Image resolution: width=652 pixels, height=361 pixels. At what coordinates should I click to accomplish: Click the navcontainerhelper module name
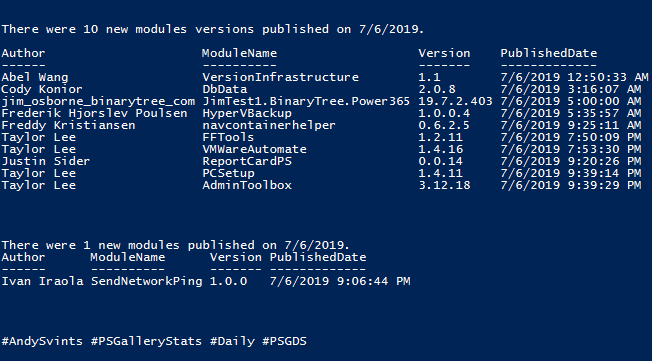tap(269, 125)
